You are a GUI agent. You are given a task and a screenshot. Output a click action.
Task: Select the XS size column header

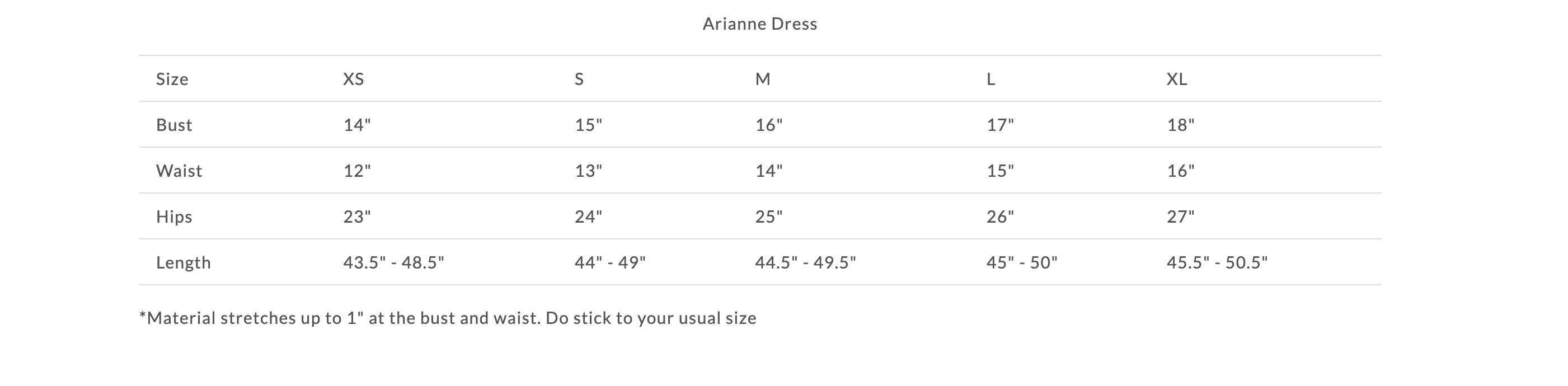tap(354, 79)
